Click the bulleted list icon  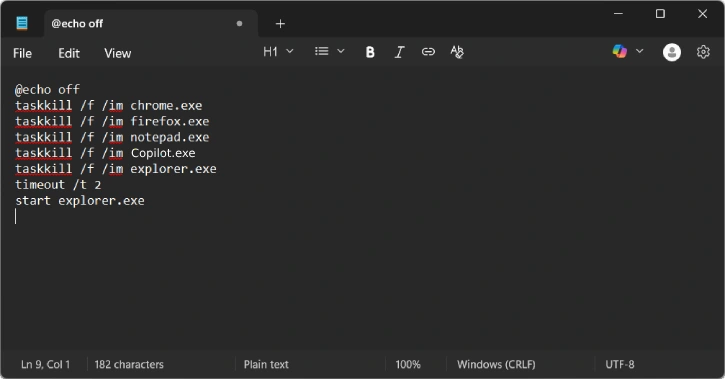(x=321, y=51)
